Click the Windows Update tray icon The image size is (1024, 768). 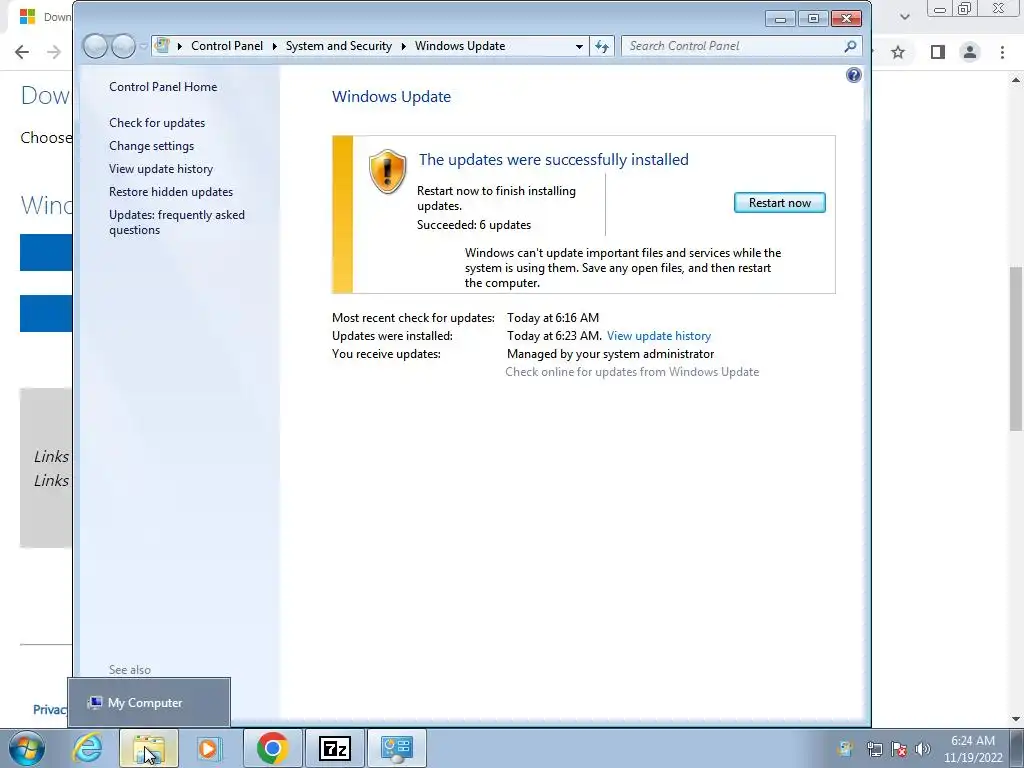[845, 749]
